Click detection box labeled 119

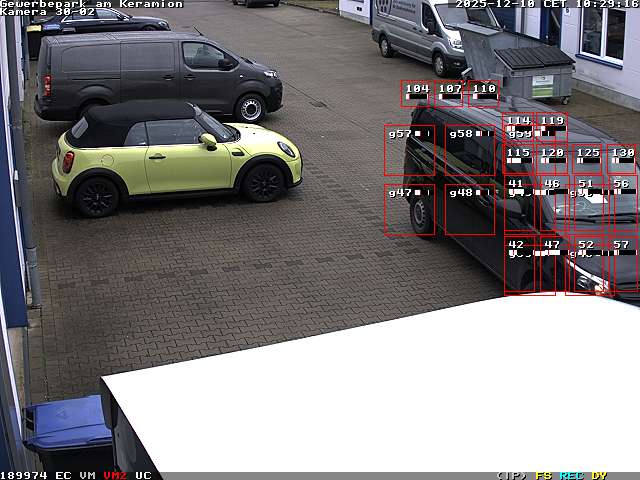click(x=552, y=127)
